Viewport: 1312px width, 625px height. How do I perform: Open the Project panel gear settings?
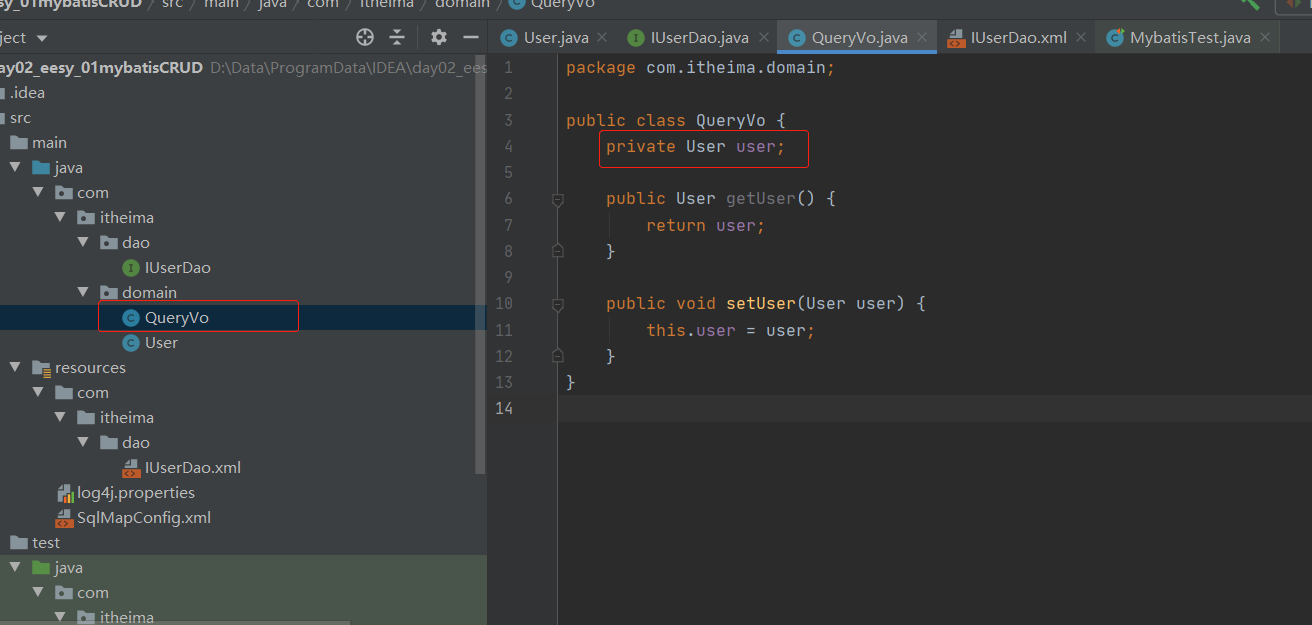coord(438,37)
